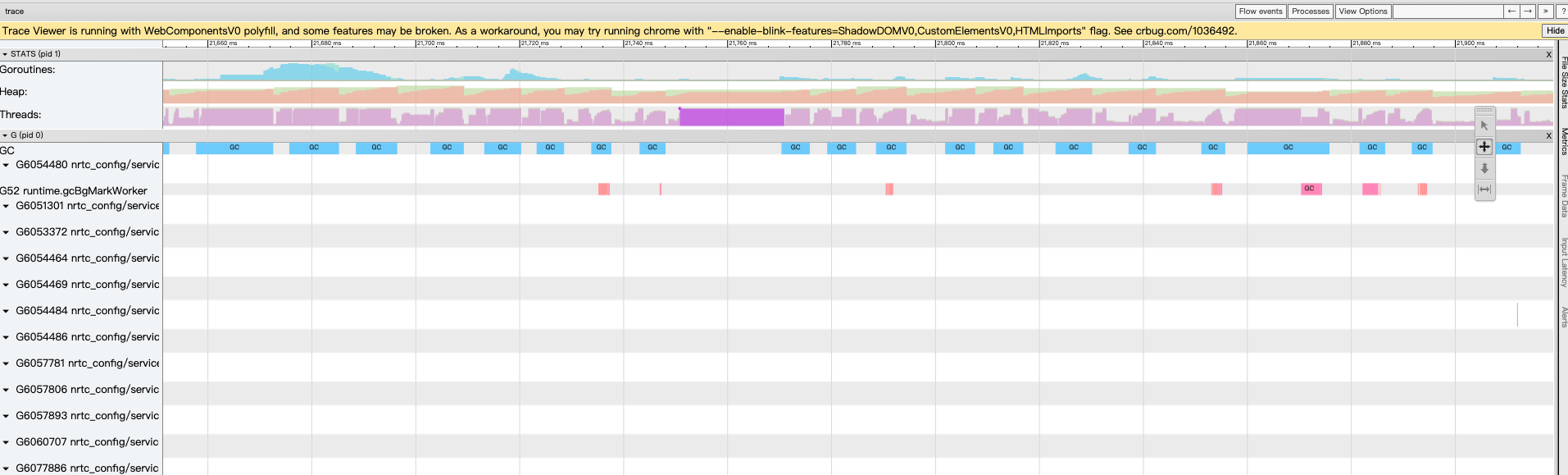Screen dimensions: 1568x475
Task: Pick the timing measurement mouse mode
Action: (x=1484, y=190)
